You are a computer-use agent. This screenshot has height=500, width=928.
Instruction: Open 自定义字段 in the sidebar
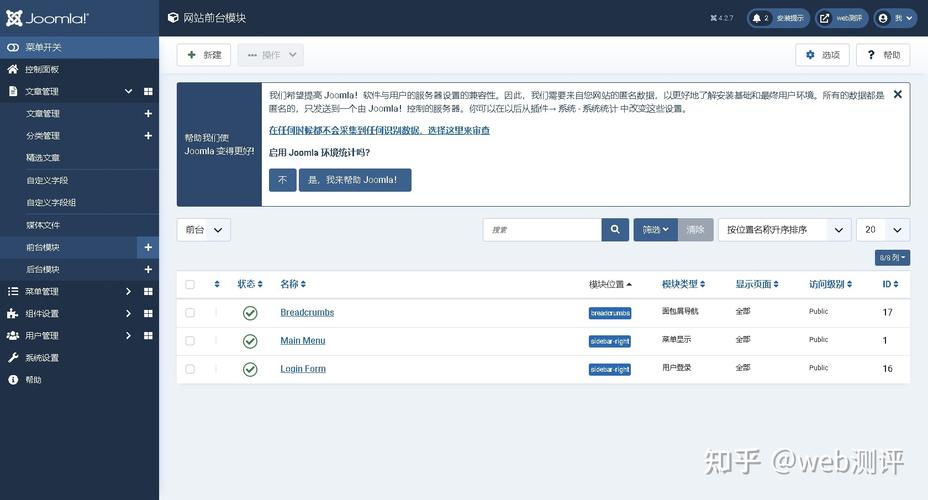[x=47, y=180]
